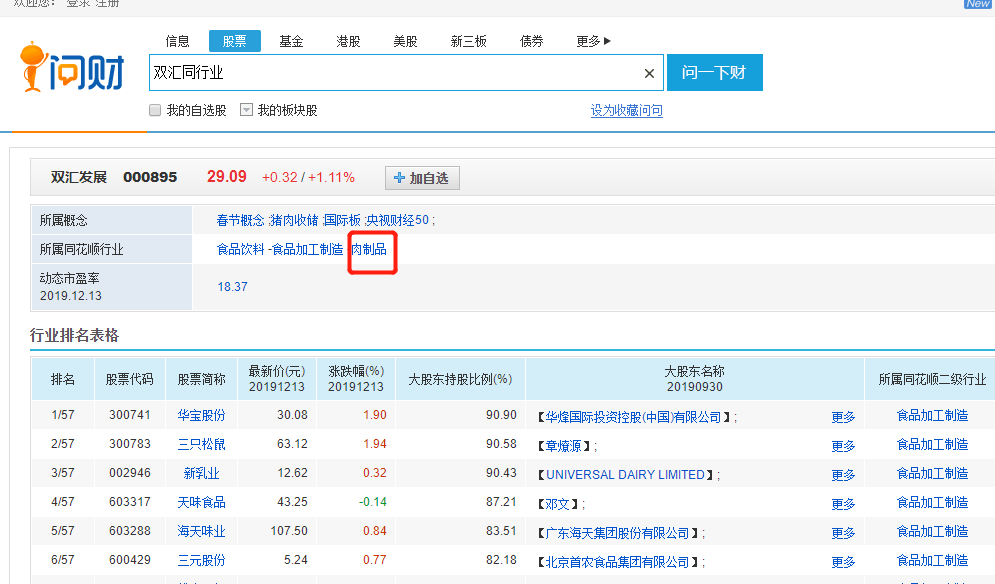This screenshot has height=584, width=995.
Task: Sort by the 涨跌幅(%) column header
Action: [356, 379]
